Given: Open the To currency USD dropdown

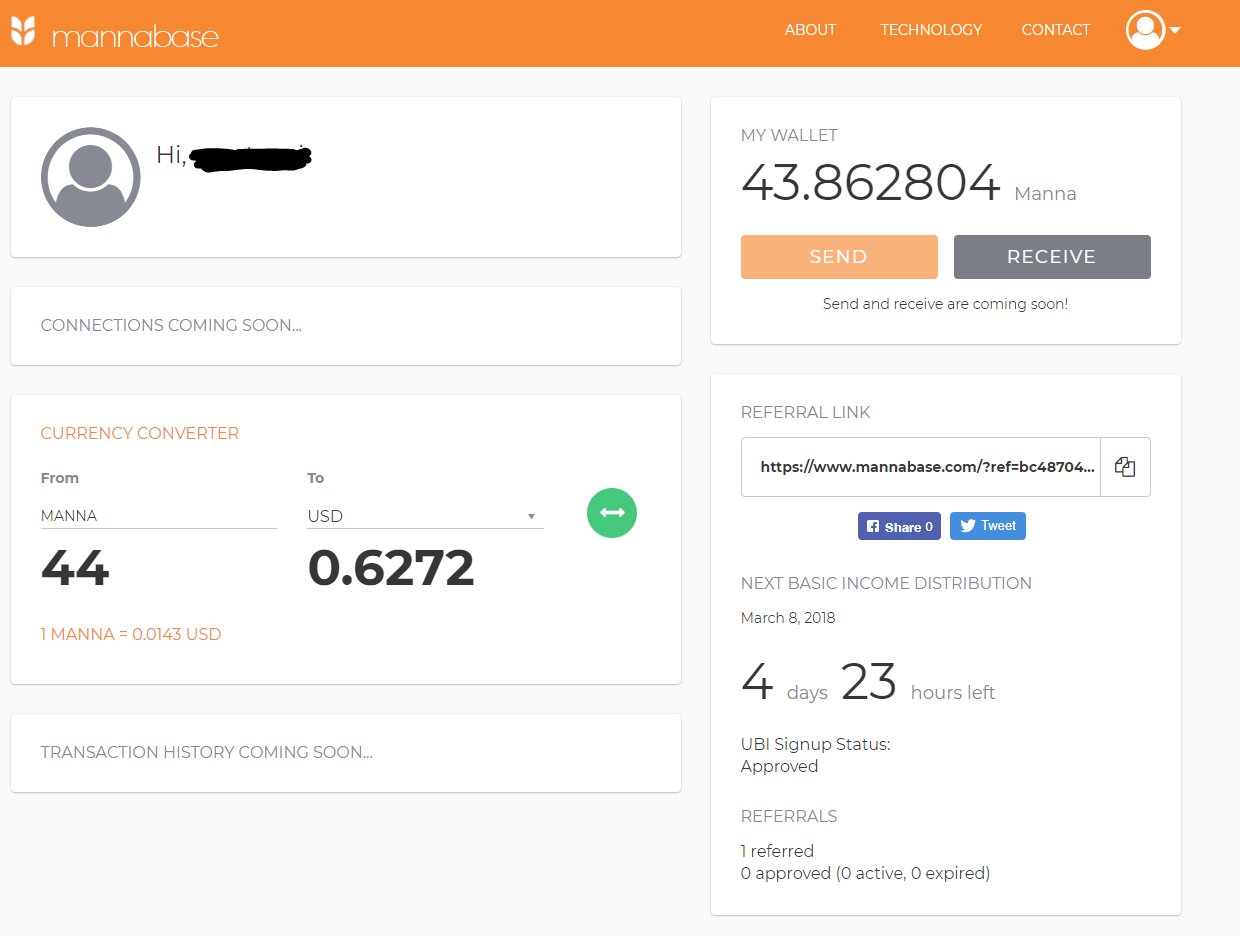Looking at the screenshot, I should 425,516.
